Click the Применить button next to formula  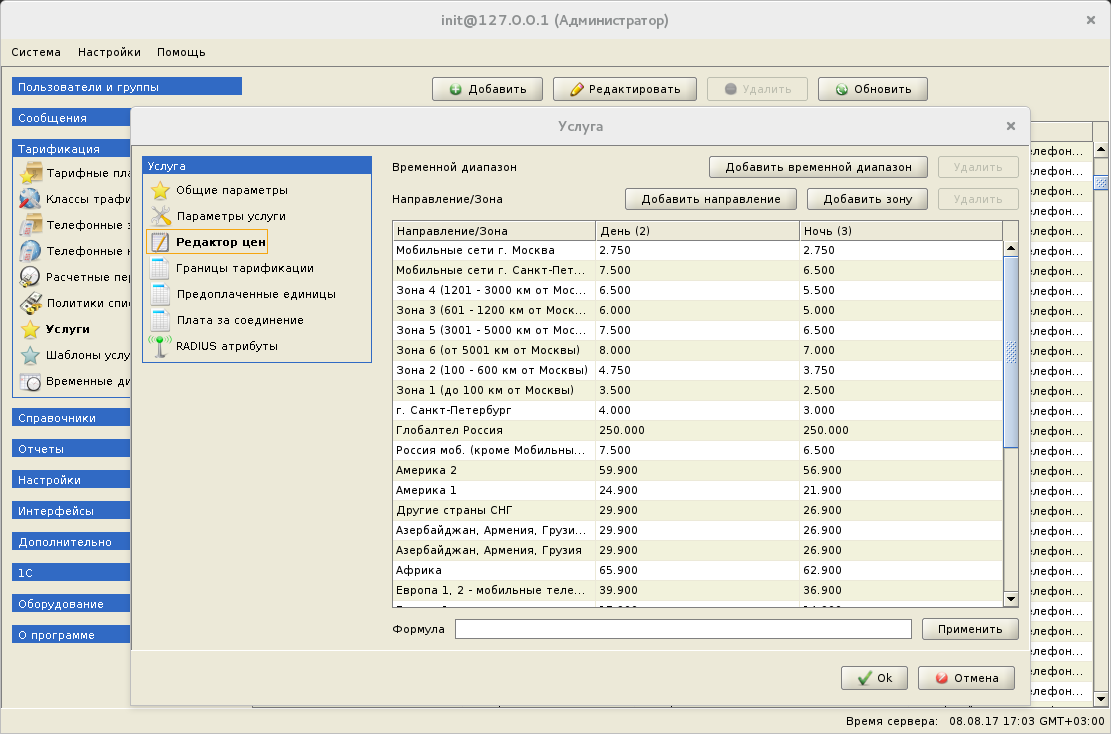pyautogui.click(x=969, y=629)
